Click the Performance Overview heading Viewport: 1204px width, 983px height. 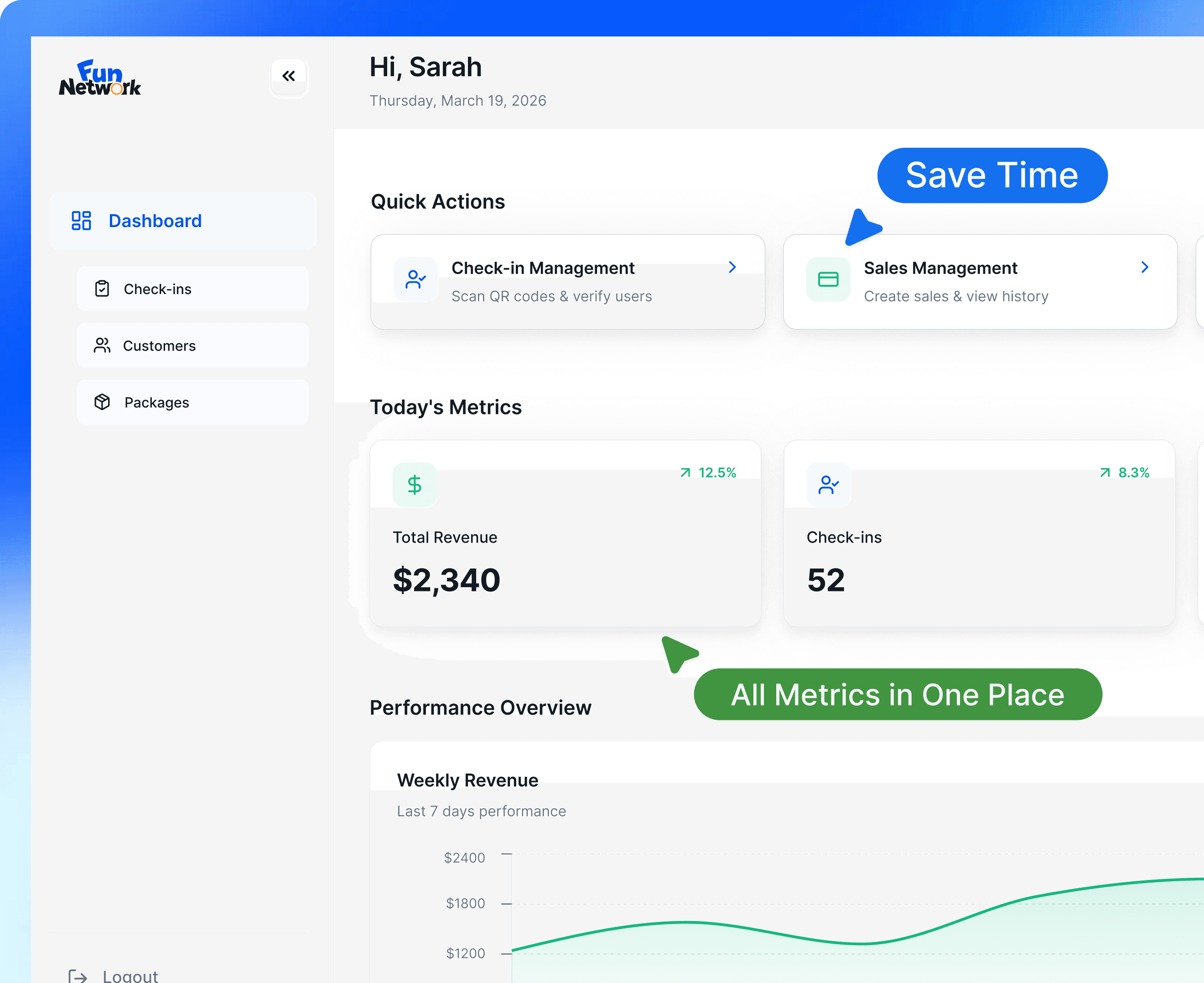coord(481,707)
